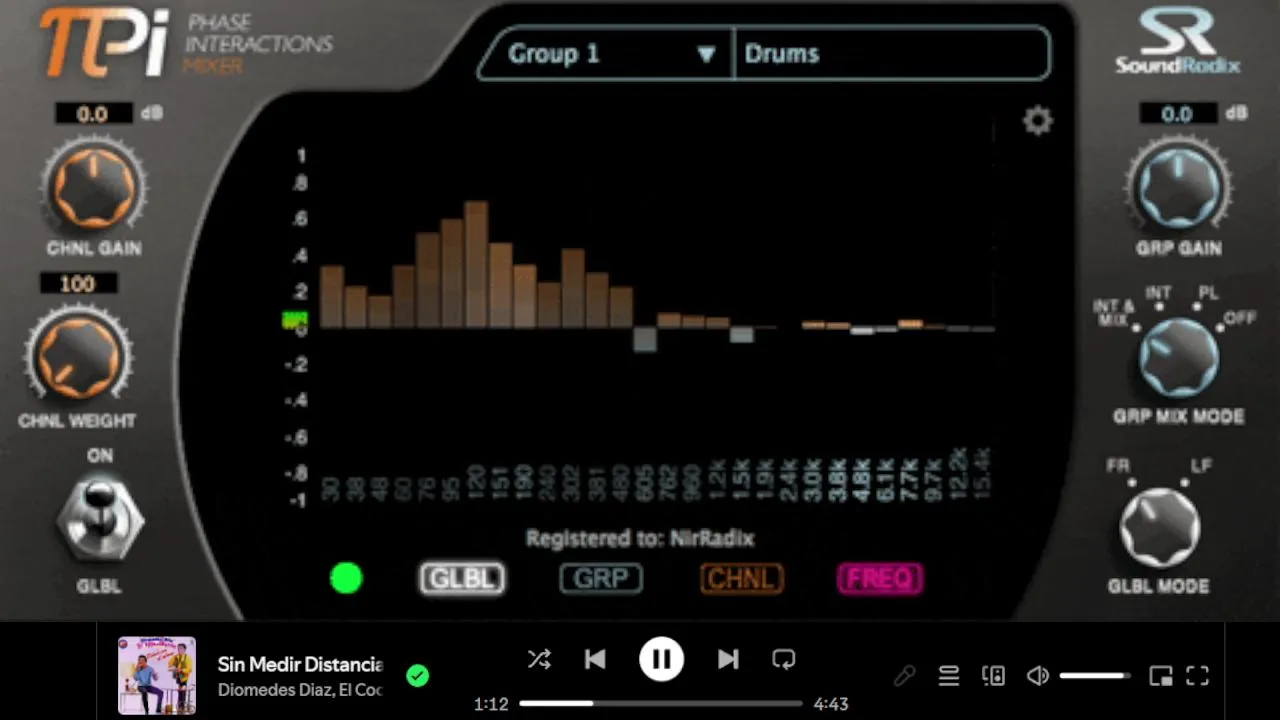The image size is (1280, 720).
Task: Open the Group 1 dropdown
Action: click(x=606, y=54)
